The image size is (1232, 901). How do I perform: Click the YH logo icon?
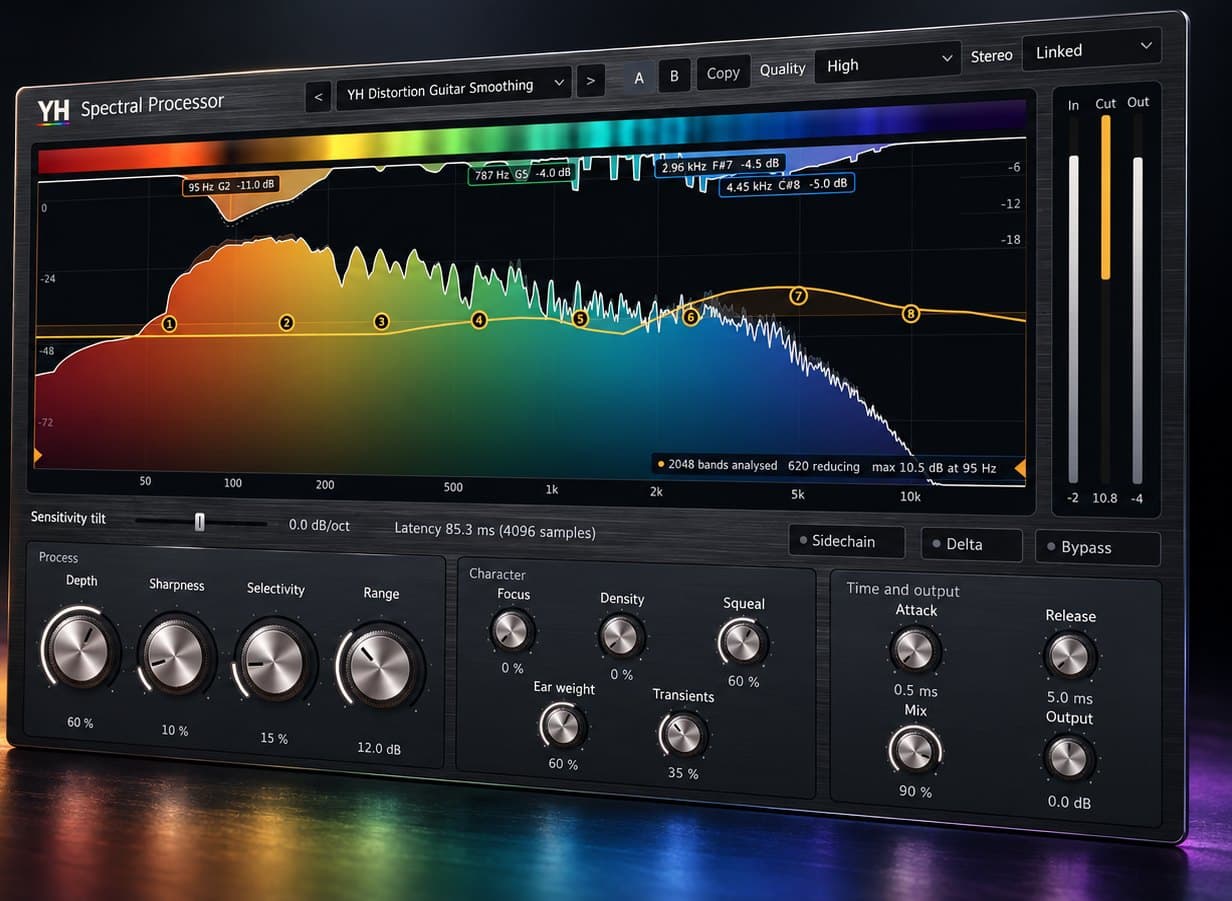pyautogui.click(x=53, y=111)
